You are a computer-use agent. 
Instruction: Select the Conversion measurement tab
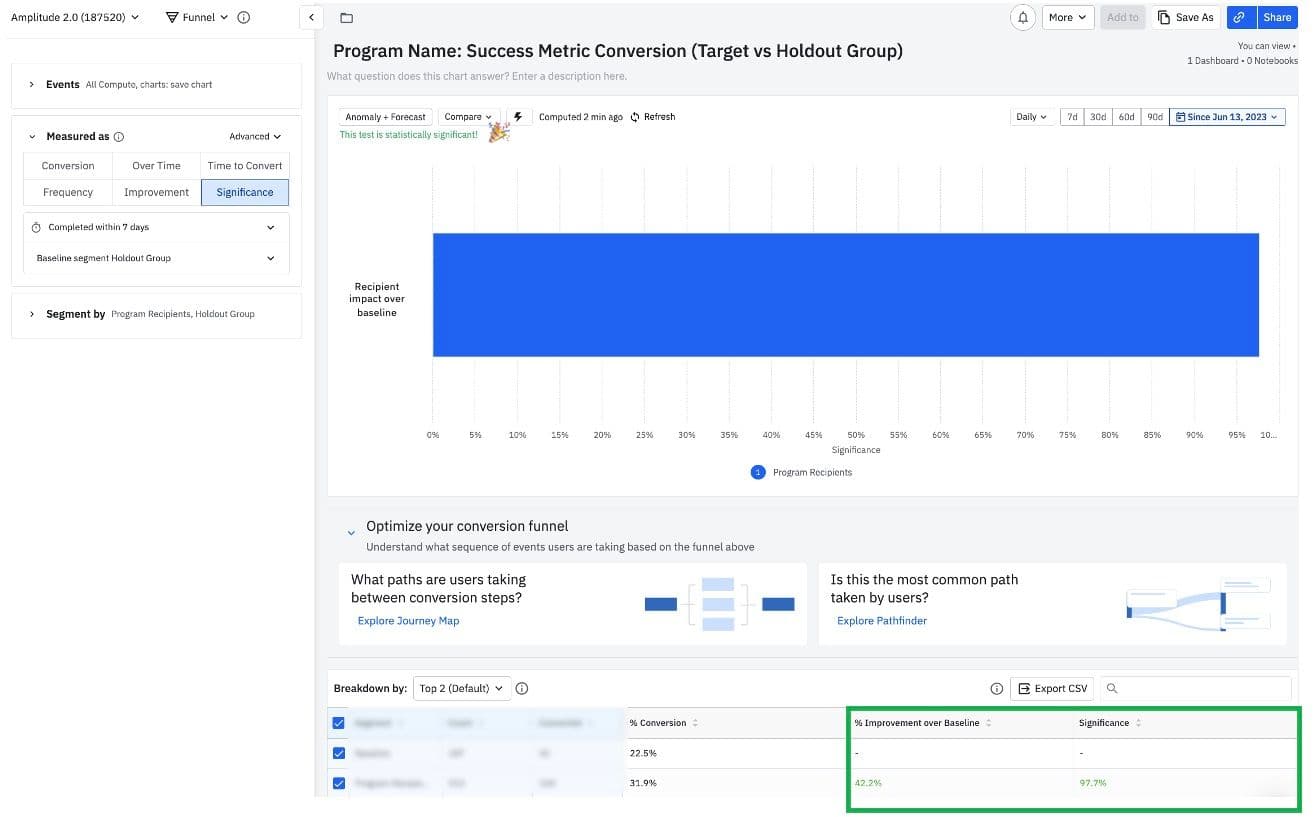[68, 166]
